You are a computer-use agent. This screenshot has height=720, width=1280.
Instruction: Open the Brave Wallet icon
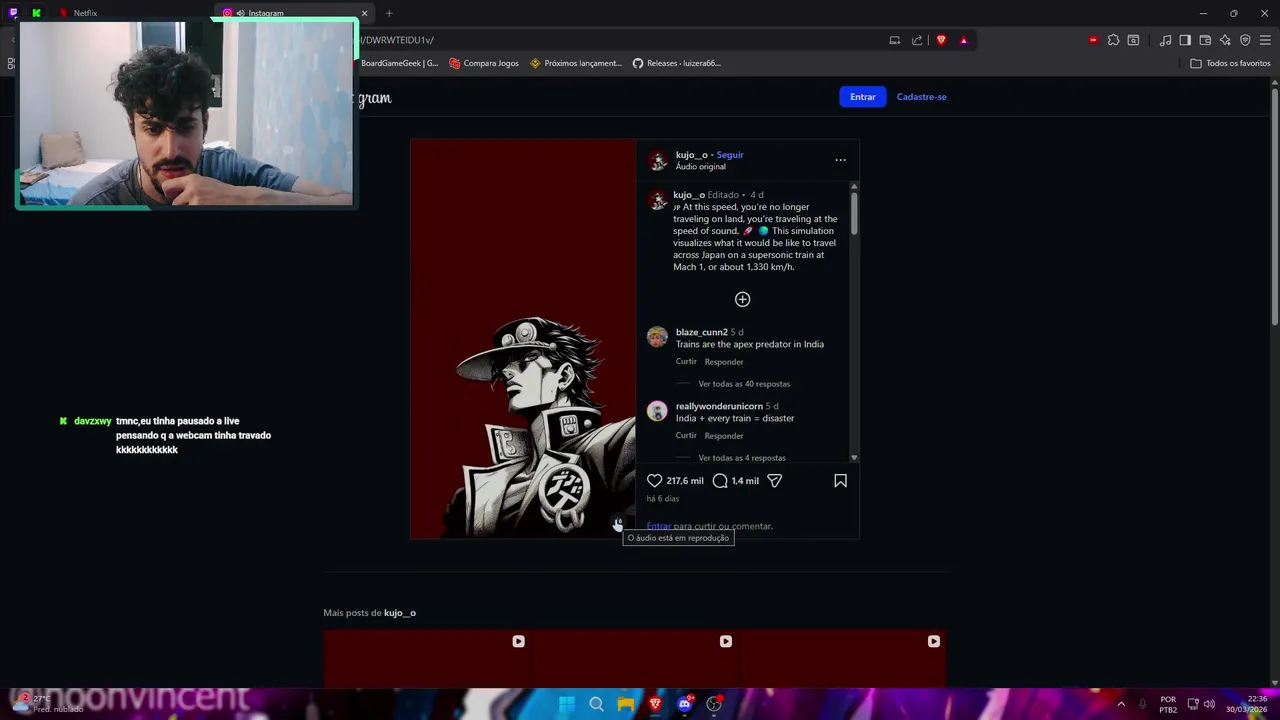pyautogui.click(x=1205, y=40)
